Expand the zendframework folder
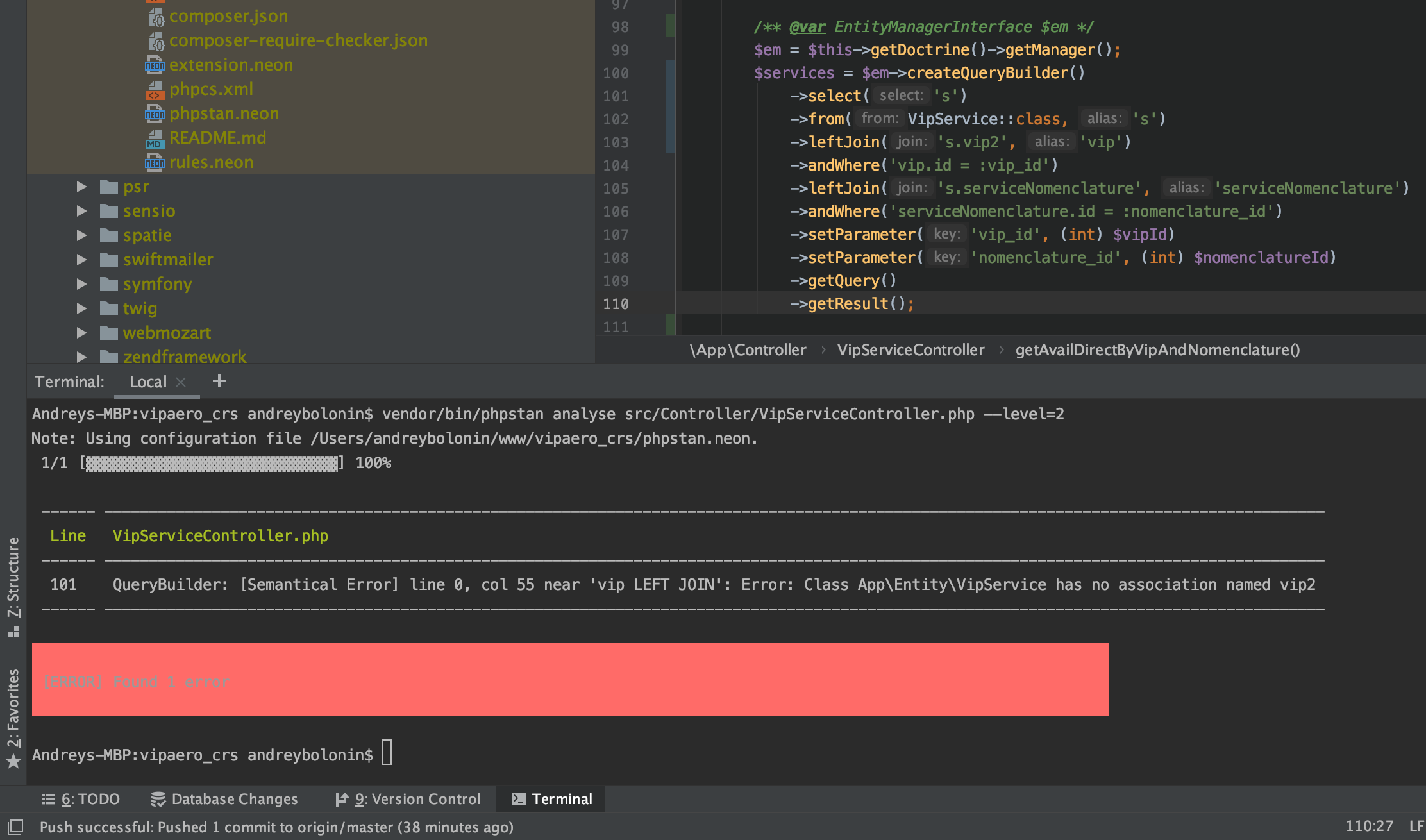This screenshot has width=1426, height=840. [x=81, y=357]
